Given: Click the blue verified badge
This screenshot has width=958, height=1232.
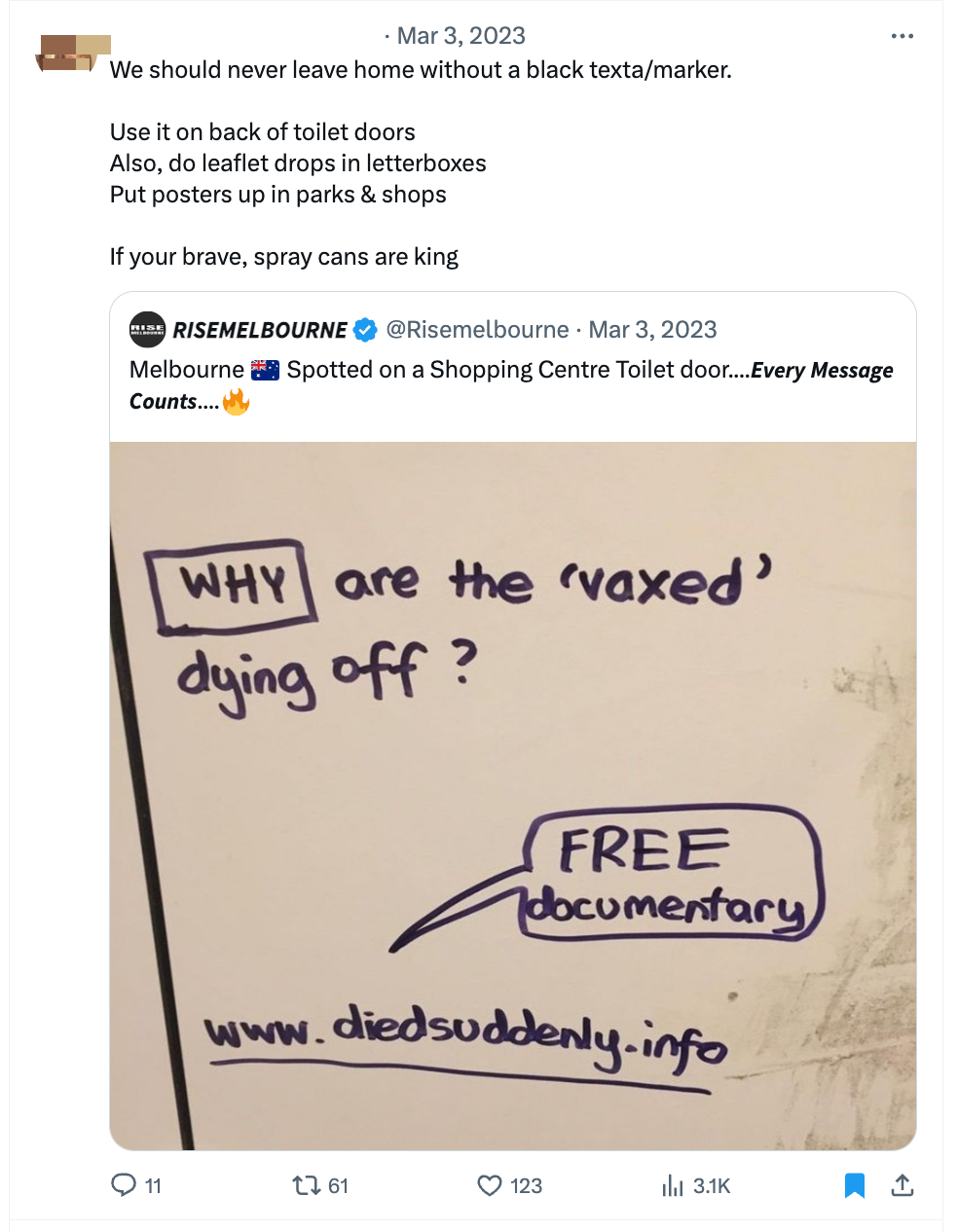Looking at the screenshot, I should pos(365,330).
